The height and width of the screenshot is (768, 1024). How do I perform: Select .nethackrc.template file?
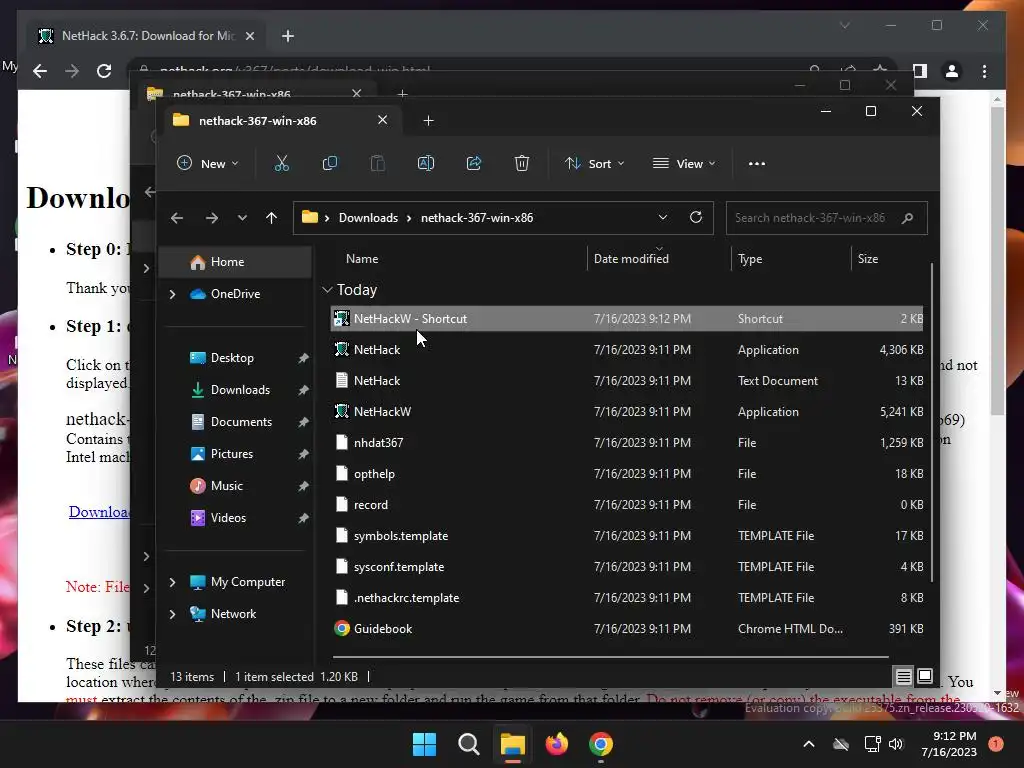click(627, 598)
